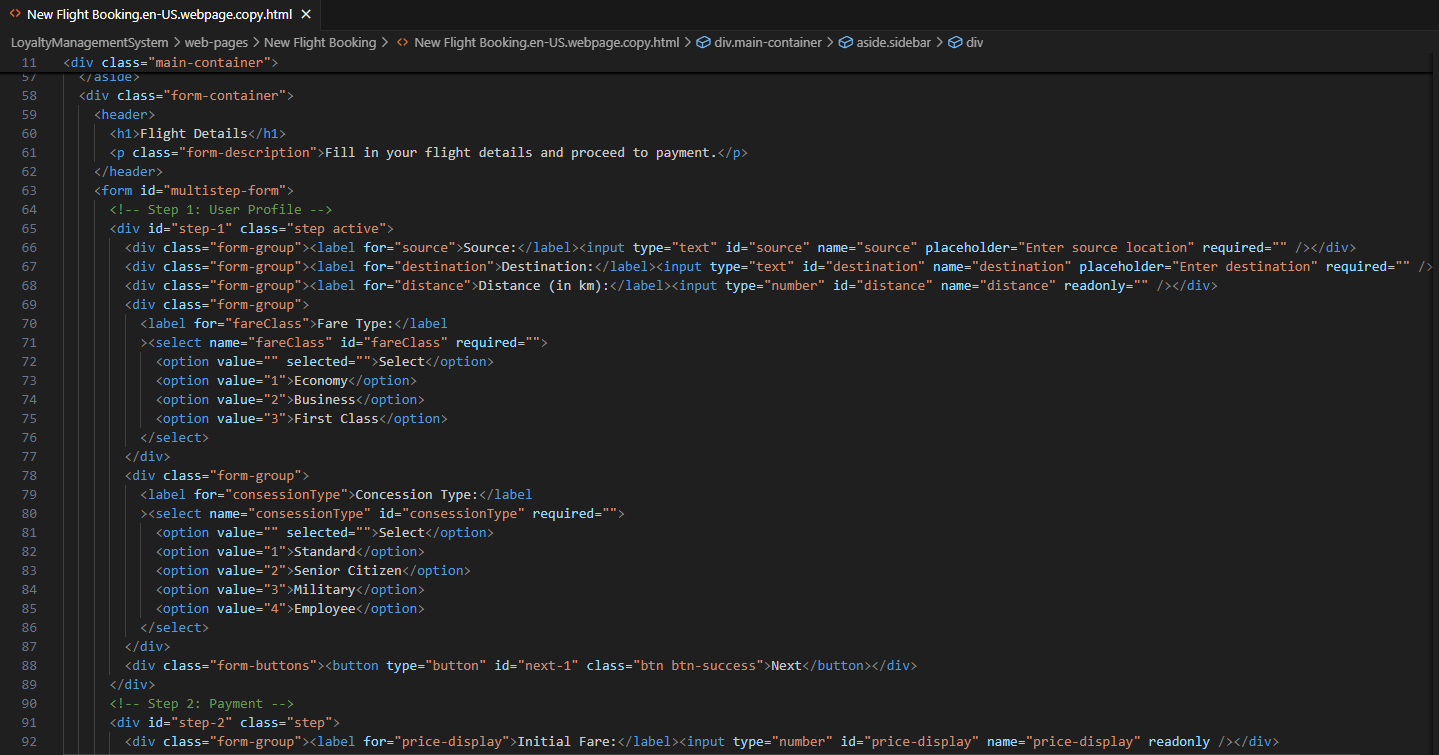Viewport: 1439px width, 755px height.
Task: Click the symbol icon beside aside.sidebar breadcrumb
Action: tap(846, 43)
